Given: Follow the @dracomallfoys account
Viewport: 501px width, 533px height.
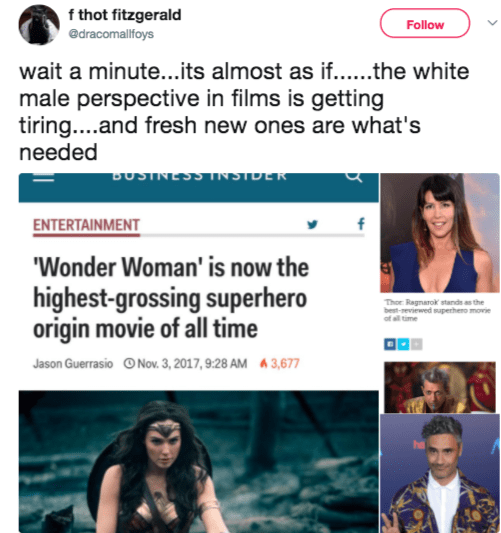Looking at the screenshot, I should pyautogui.click(x=425, y=23).
